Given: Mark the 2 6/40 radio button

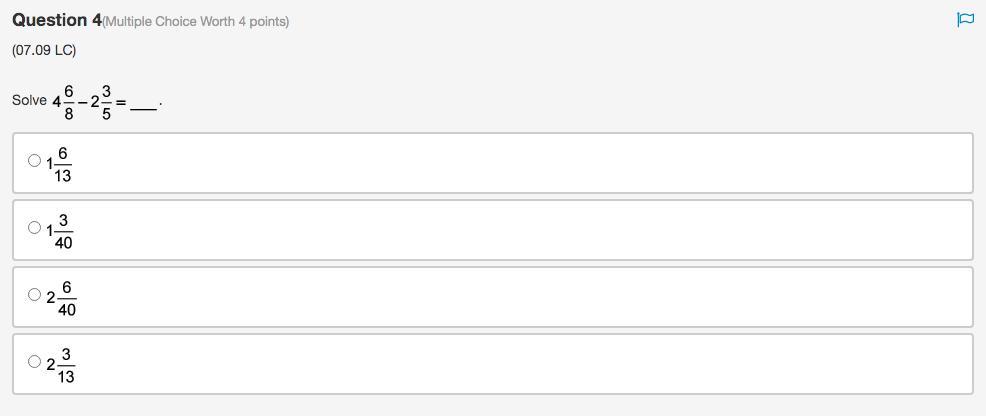Looking at the screenshot, I should tap(34, 294).
